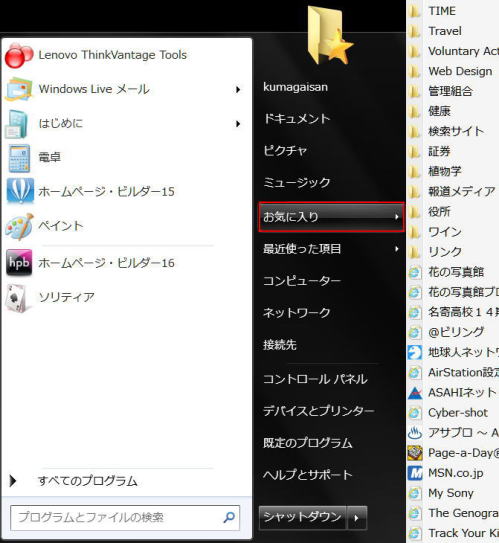
Task: Click the AirStation設定 page icon
Action: [415, 373]
